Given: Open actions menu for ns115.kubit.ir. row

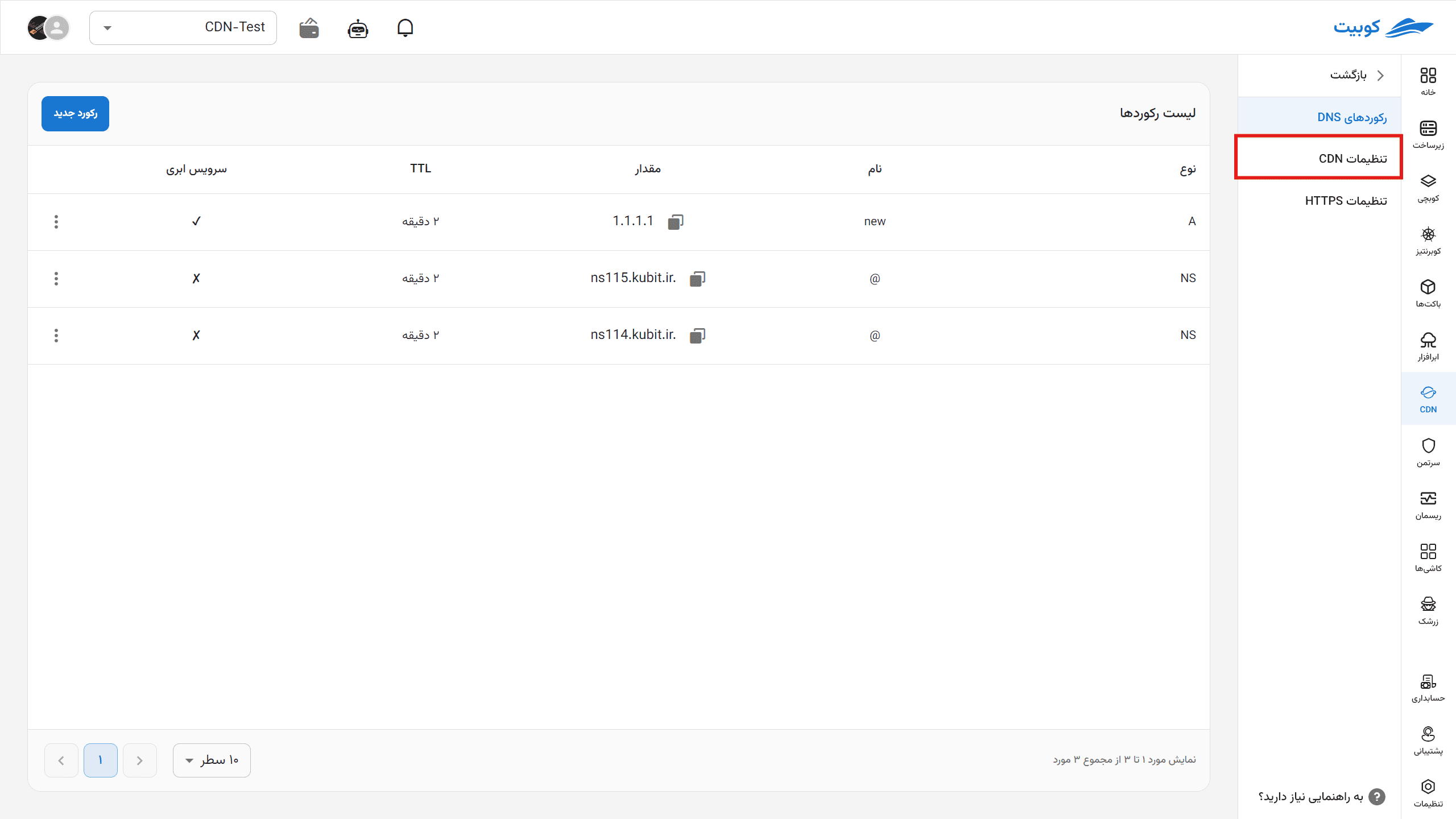Looking at the screenshot, I should tap(56, 279).
